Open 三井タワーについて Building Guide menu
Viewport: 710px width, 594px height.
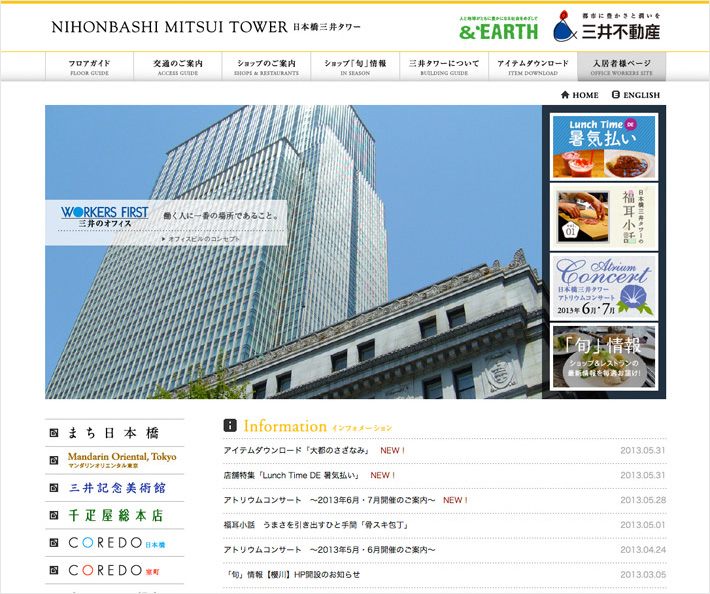tap(444, 67)
